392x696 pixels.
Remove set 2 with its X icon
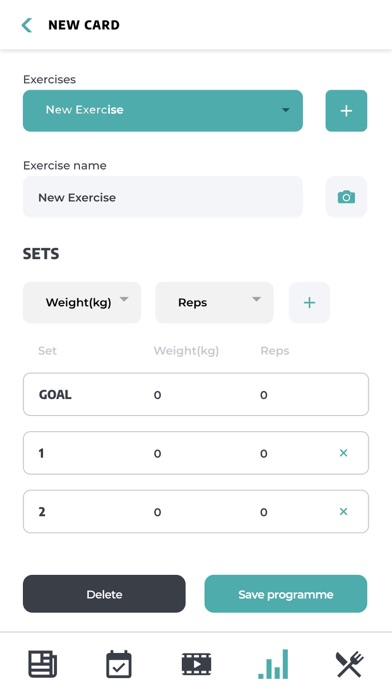[x=343, y=511]
